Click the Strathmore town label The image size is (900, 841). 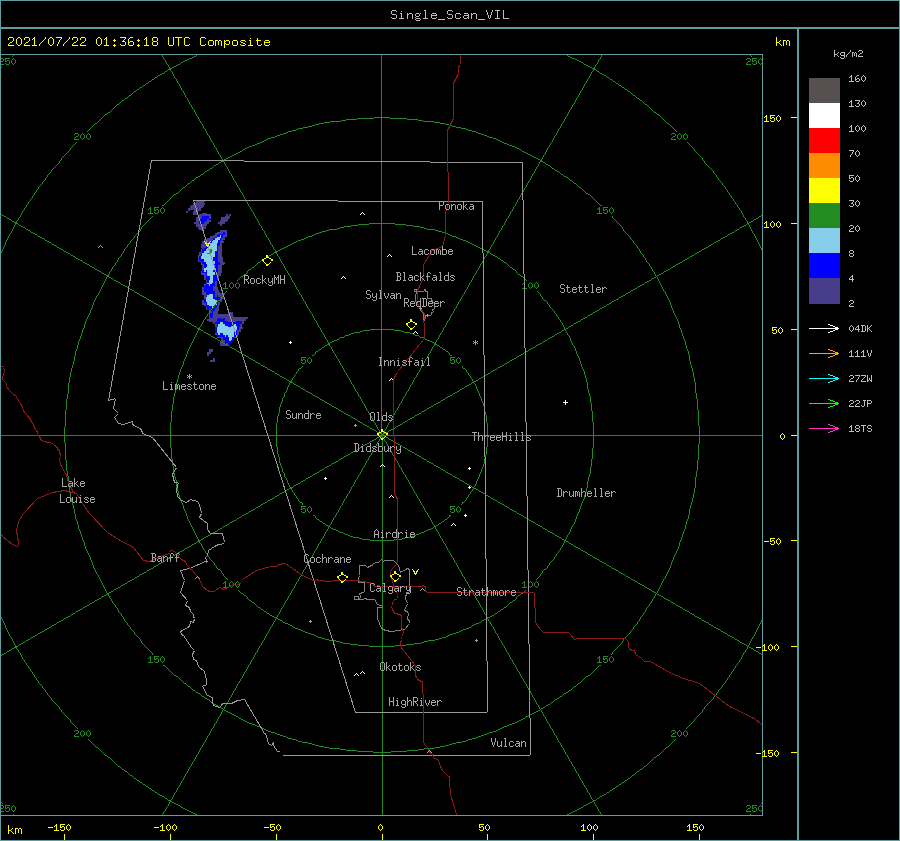[x=486, y=592]
